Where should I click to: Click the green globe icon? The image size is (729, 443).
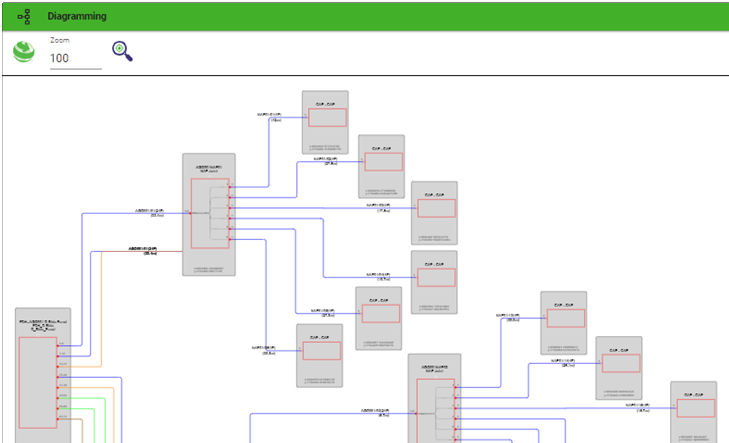24,52
